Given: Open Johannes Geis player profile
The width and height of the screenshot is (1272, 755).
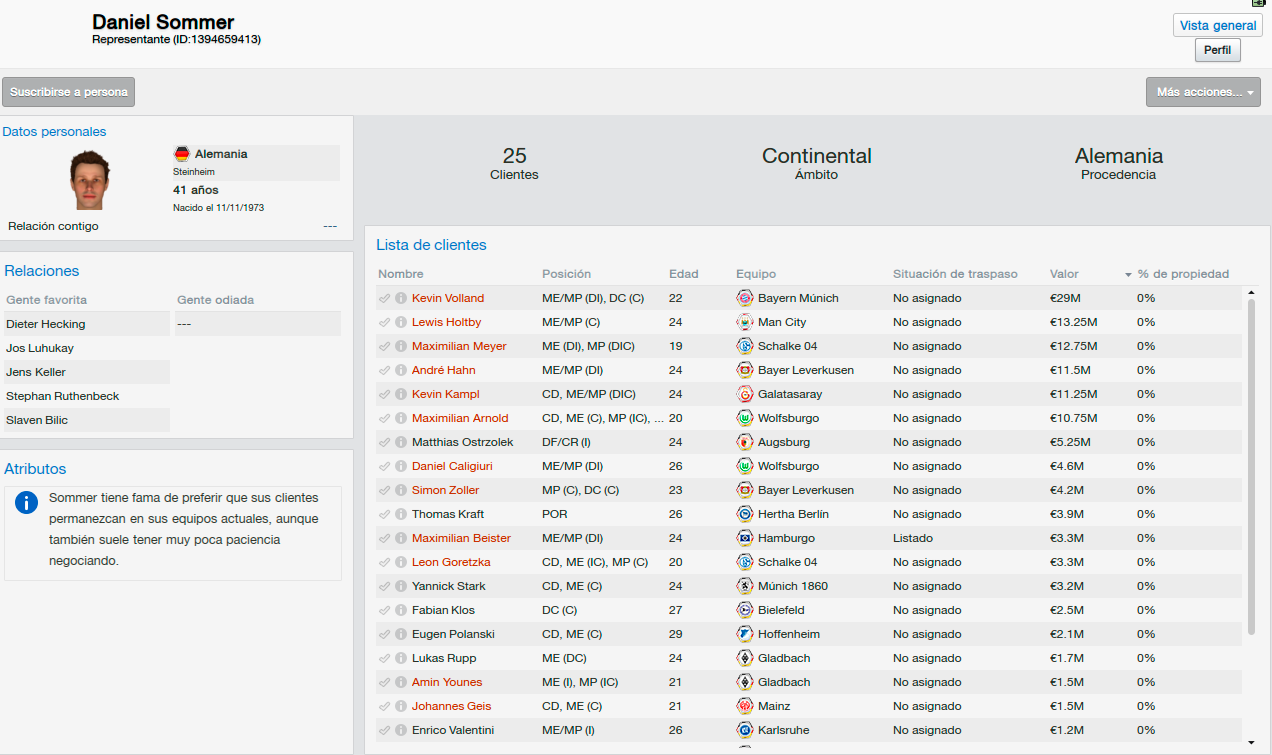Looking at the screenshot, I should coord(452,706).
